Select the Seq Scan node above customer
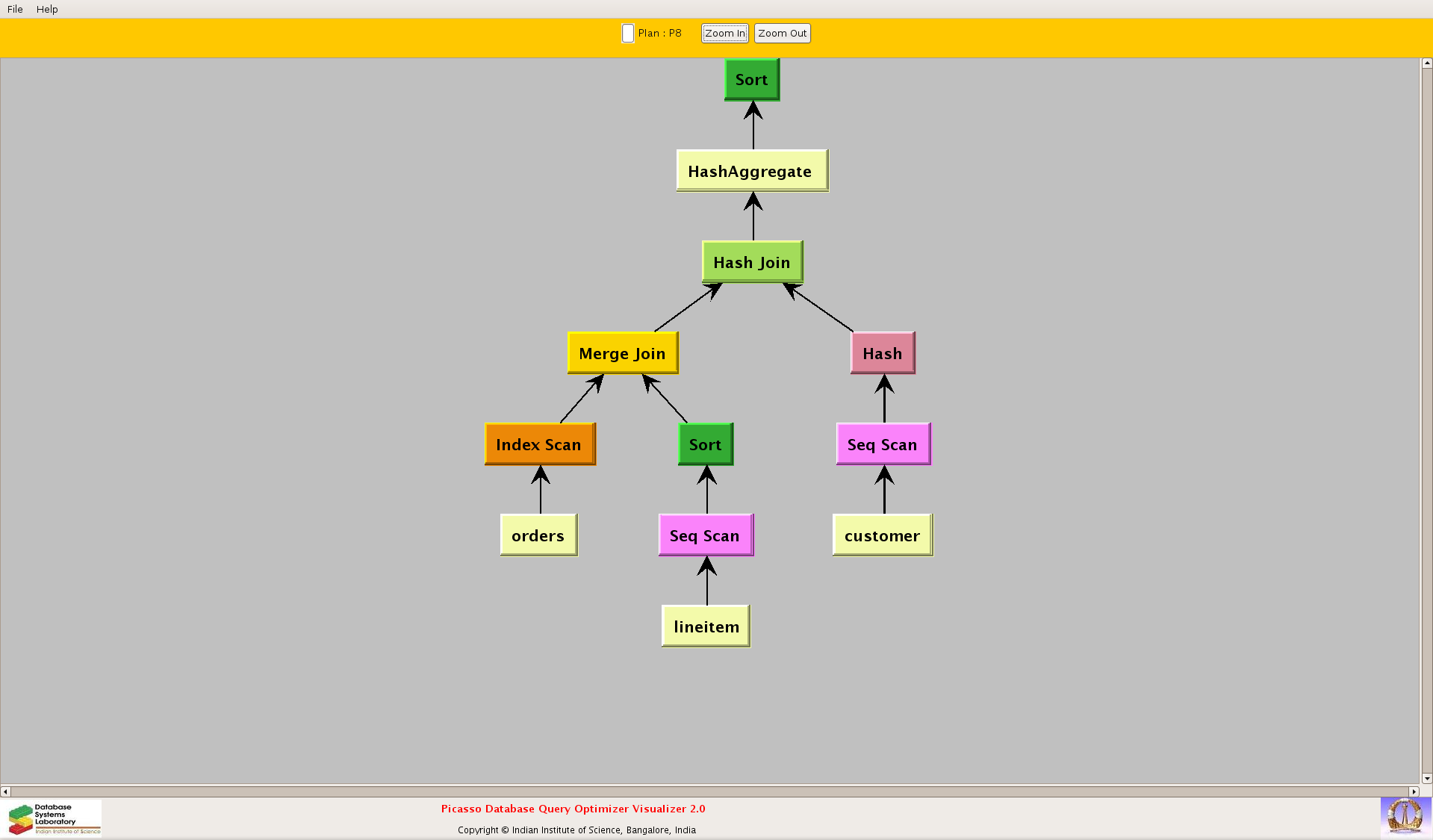Image resolution: width=1433 pixels, height=840 pixels. [883, 444]
